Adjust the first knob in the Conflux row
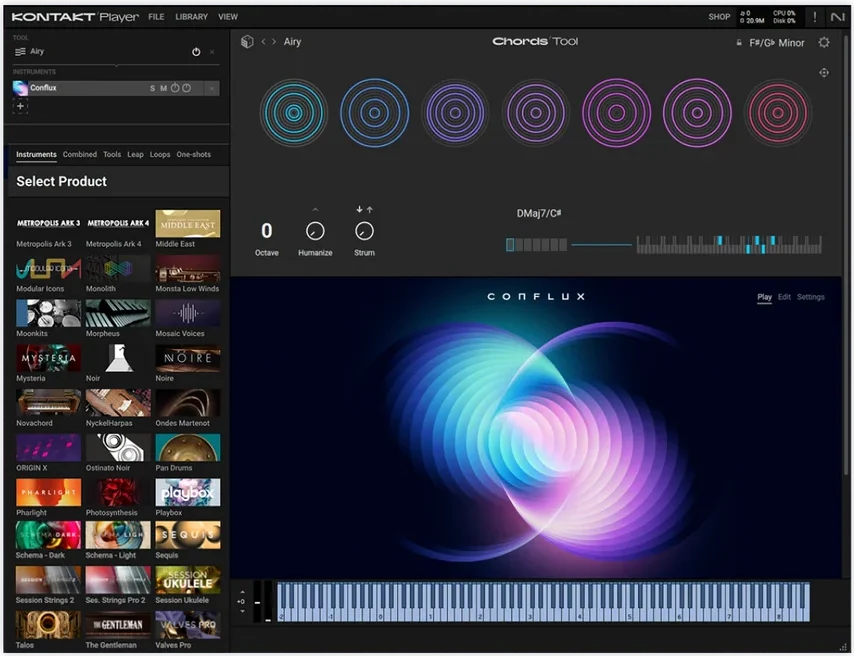This screenshot has width=854, height=656. 175,88
